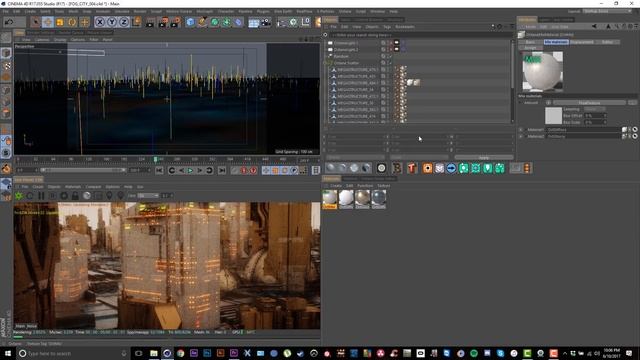Viewport: 640px width, 360px height.
Task: Toggle visibility dots of OctaneLight.1
Action: [389, 43]
